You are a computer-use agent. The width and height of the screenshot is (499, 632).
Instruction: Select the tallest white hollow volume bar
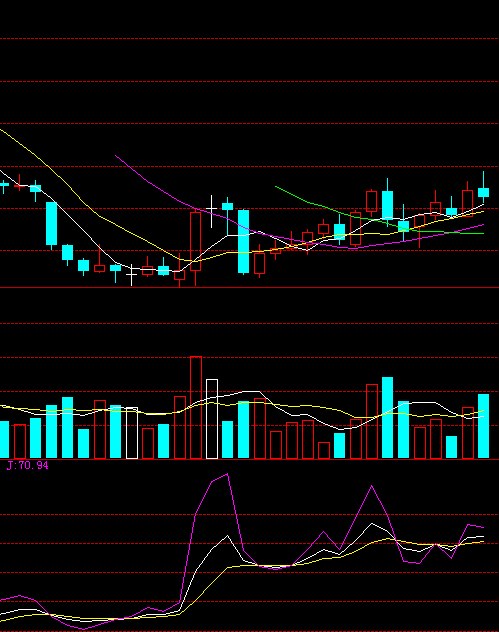212,419
